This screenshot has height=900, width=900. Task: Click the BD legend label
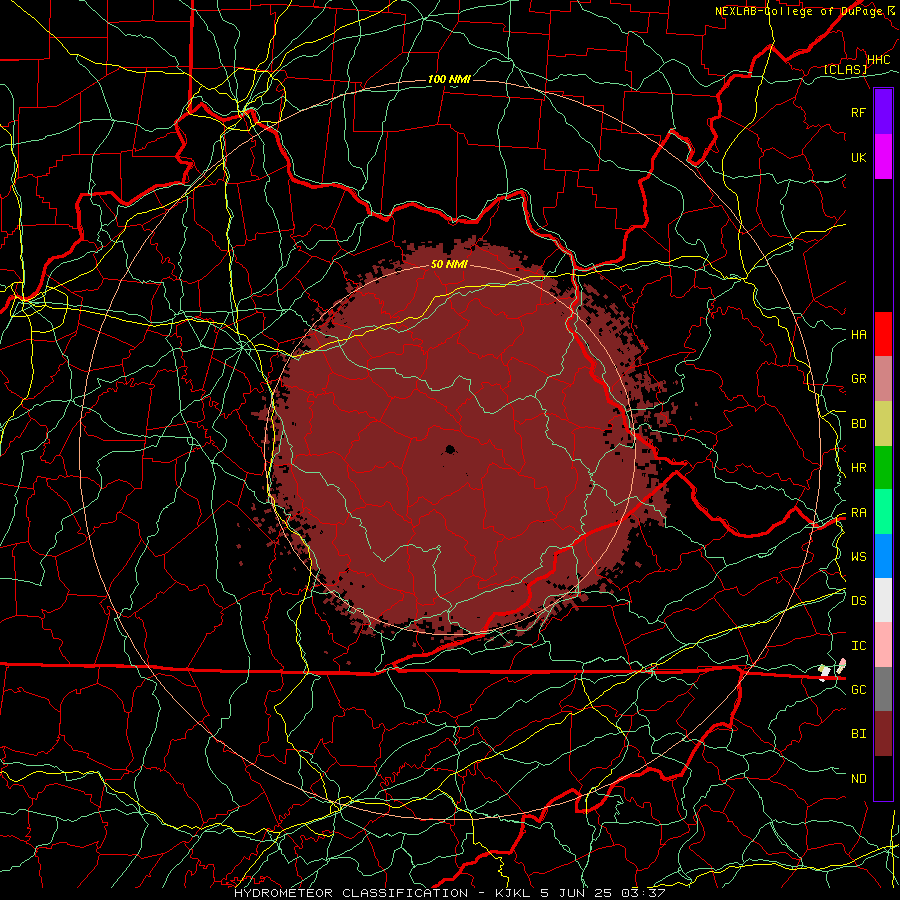(x=858, y=424)
